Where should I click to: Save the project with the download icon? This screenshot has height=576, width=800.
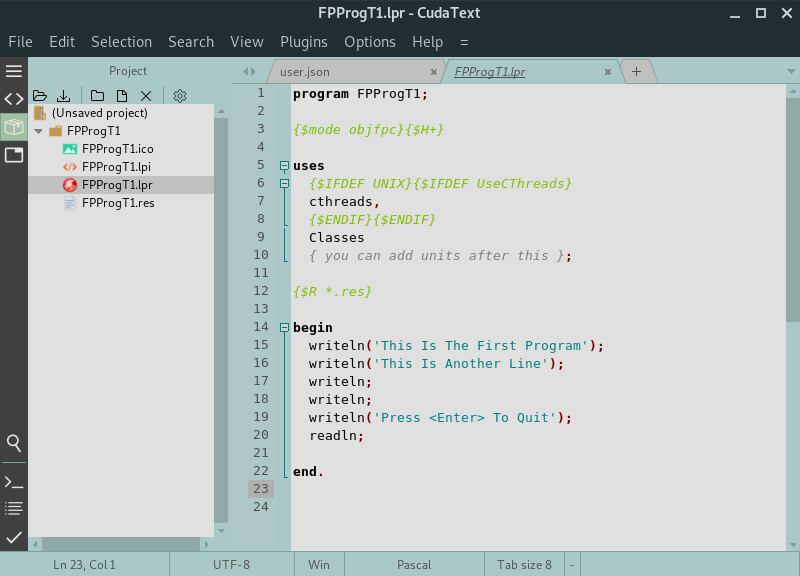coord(63,95)
